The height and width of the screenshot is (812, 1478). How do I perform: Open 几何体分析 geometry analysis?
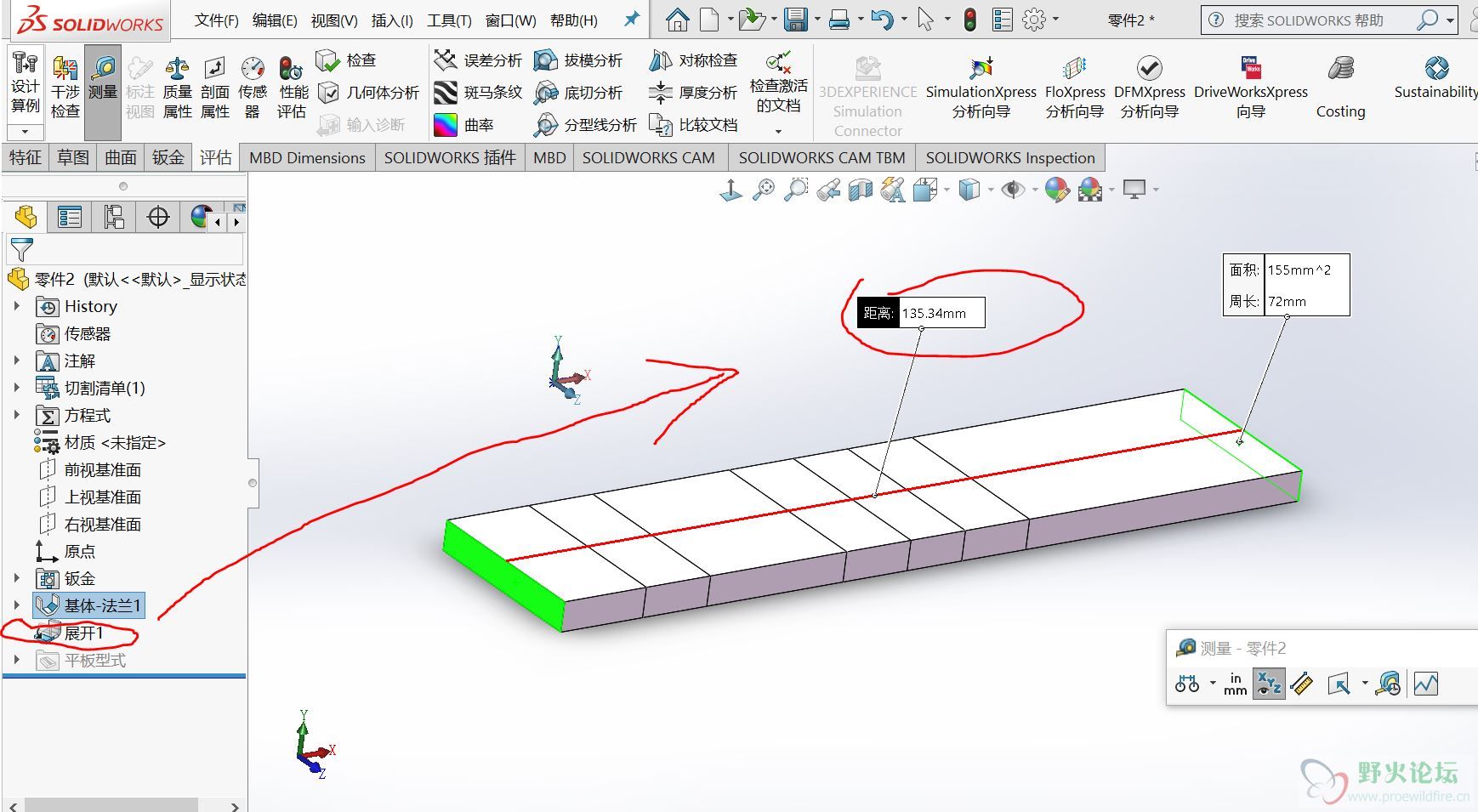[x=368, y=93]
